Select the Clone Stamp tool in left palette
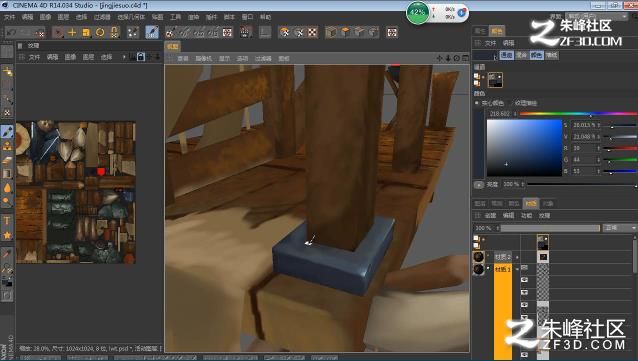Screen dimensions: 638x361 (7, 146)
